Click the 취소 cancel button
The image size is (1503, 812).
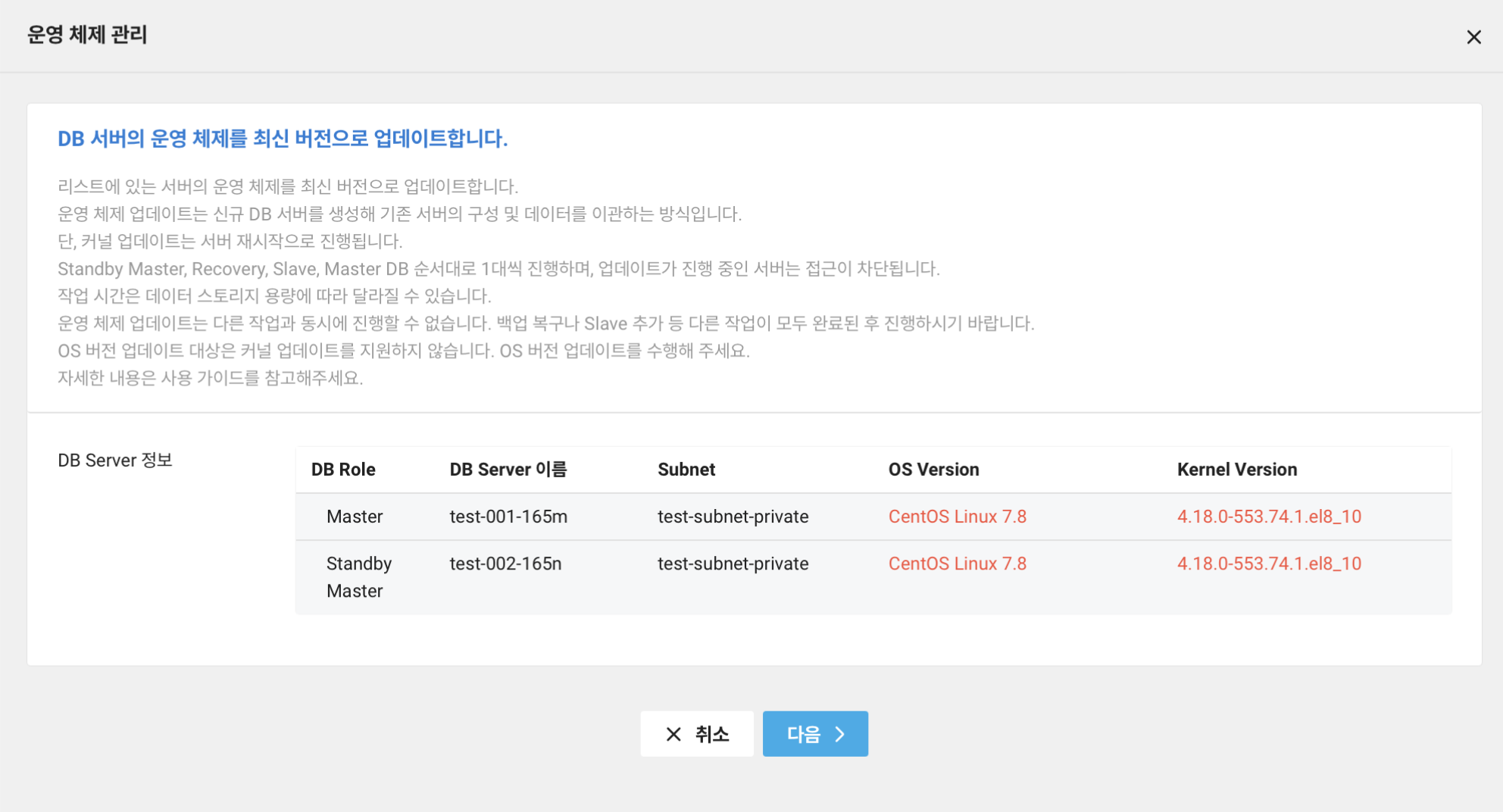click(697, 733)
